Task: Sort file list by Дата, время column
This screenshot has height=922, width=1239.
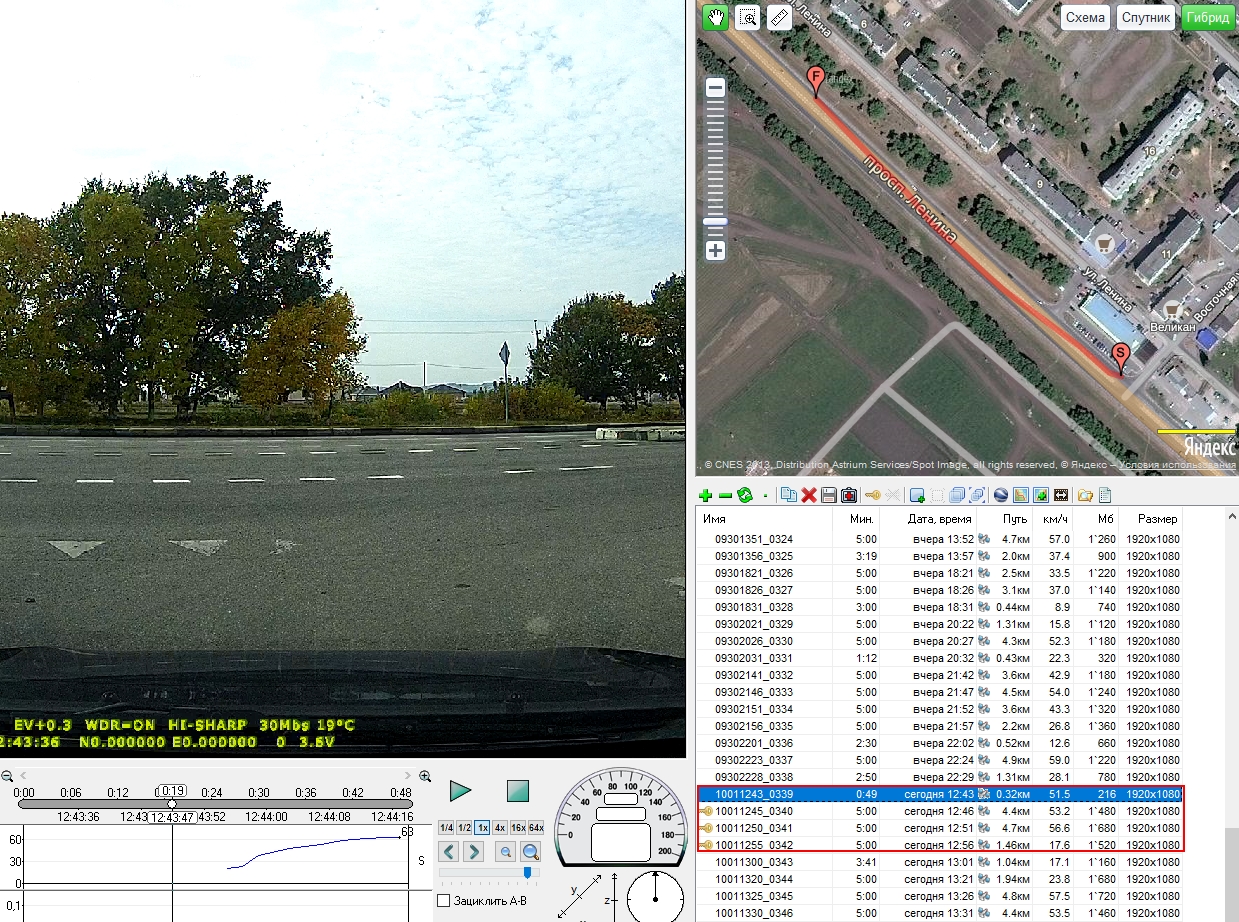Action: pyautogui.click(x=940, y=519)
